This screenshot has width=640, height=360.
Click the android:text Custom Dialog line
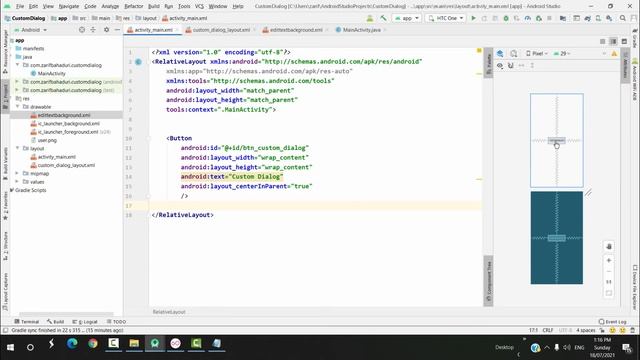[232, 177]
